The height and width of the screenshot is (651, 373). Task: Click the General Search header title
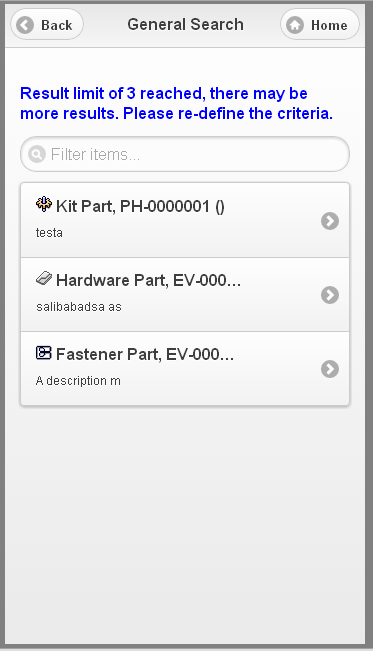[x=185, y=24]
